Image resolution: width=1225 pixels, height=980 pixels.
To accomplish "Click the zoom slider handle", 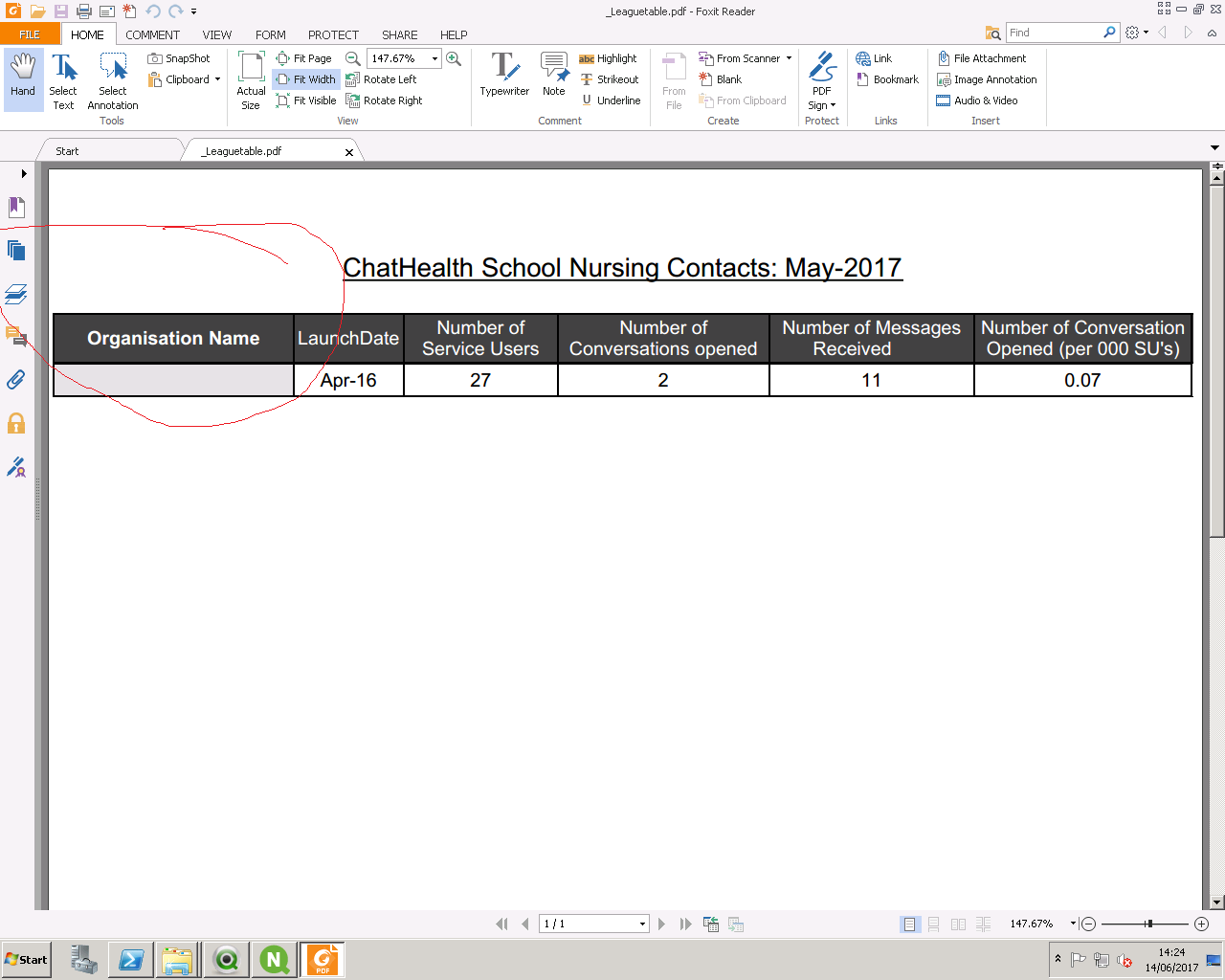I will [1148, 924].
